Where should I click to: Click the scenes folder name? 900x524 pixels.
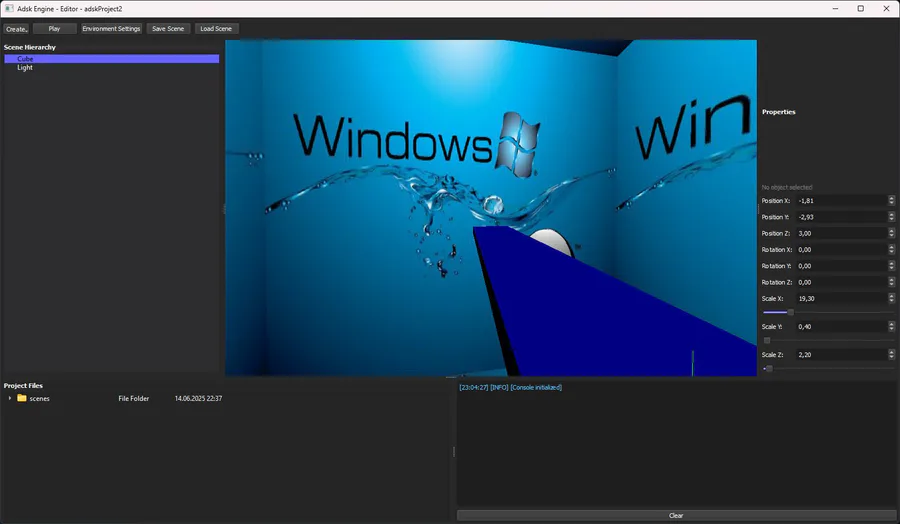pyautogui.click(x=40, y=398)
